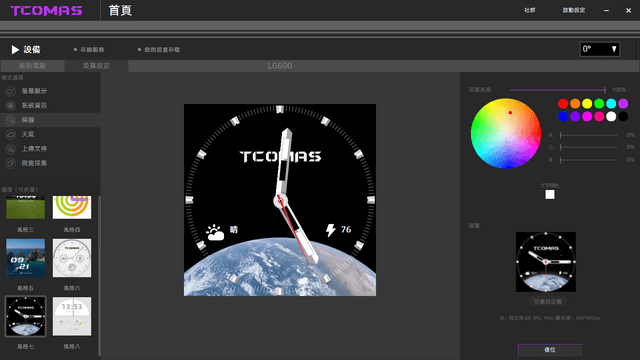Click the TCOMAS logo
The width and height of the screenshot is (640, 360).
[46, 11]
